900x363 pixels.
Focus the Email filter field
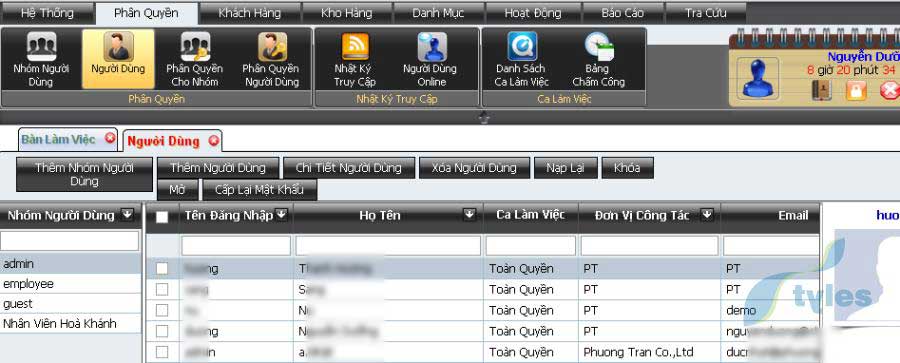tap(771, 246)
